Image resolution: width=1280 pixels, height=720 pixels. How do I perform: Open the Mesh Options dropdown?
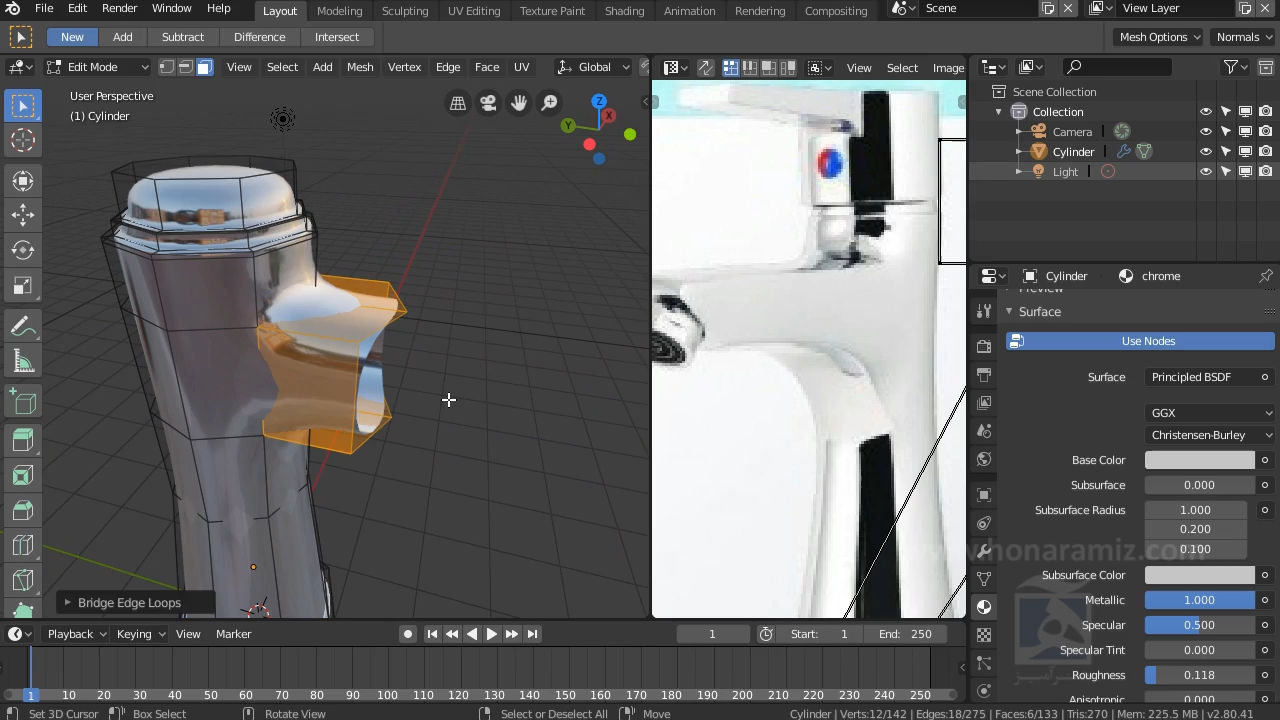point(1159,37)
